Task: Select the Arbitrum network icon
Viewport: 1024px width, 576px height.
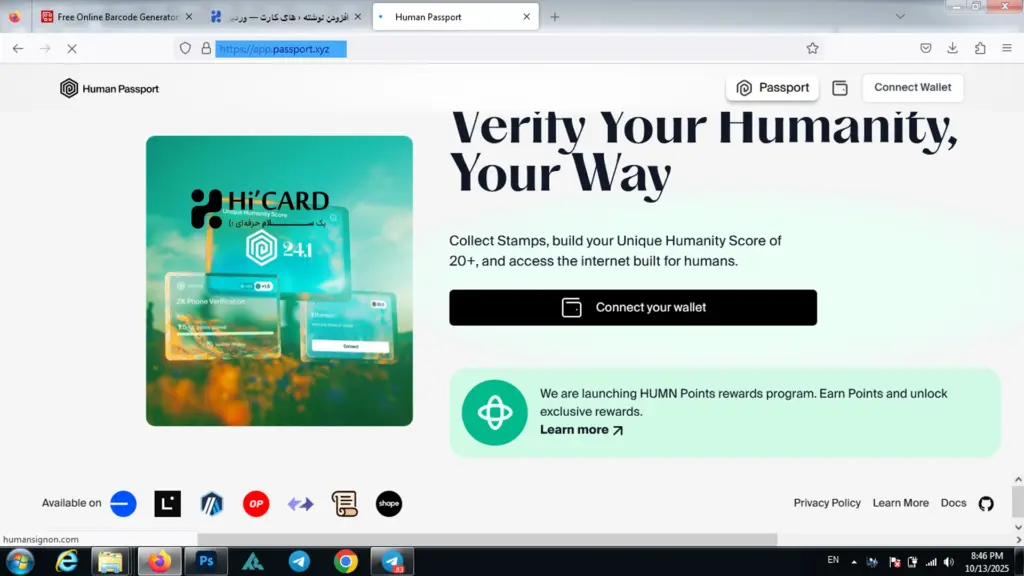Action: tap(212, 504)
